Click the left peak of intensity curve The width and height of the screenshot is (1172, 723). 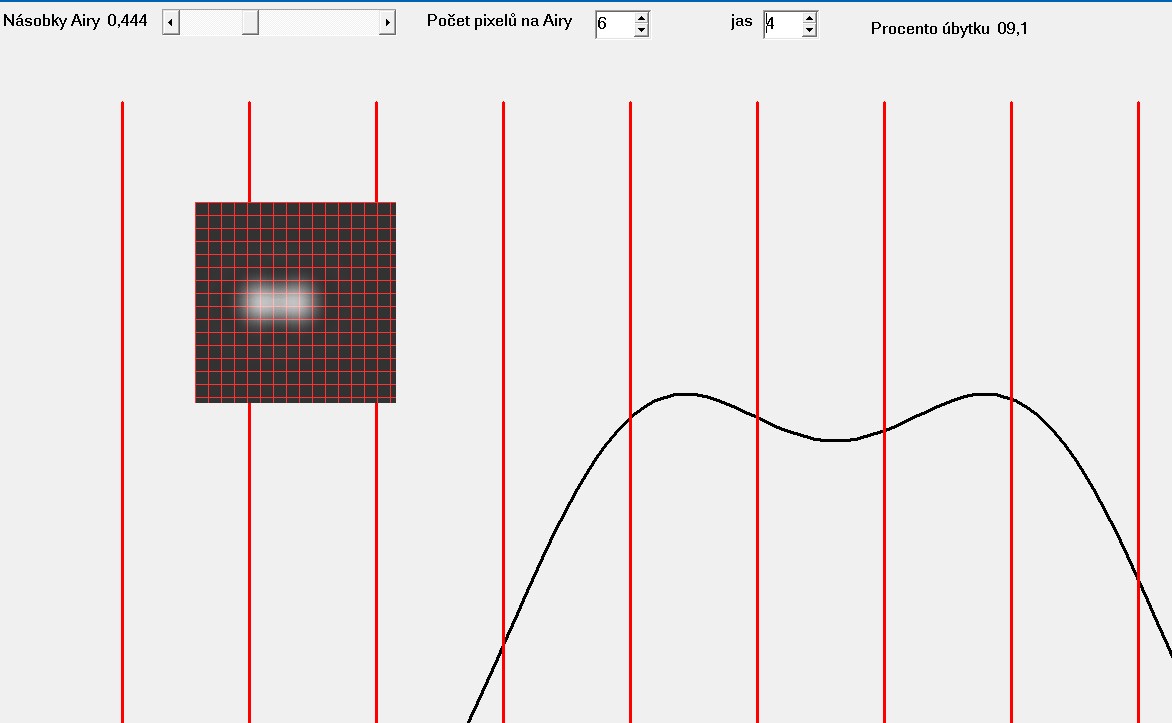(x=684, y=394)
